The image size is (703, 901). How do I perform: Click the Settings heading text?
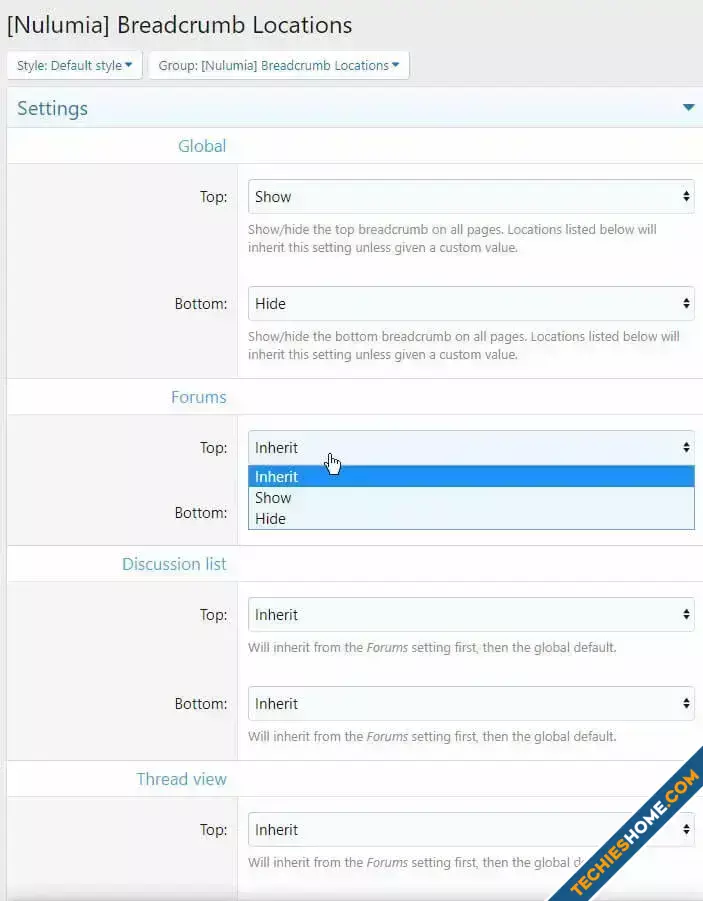52,108
